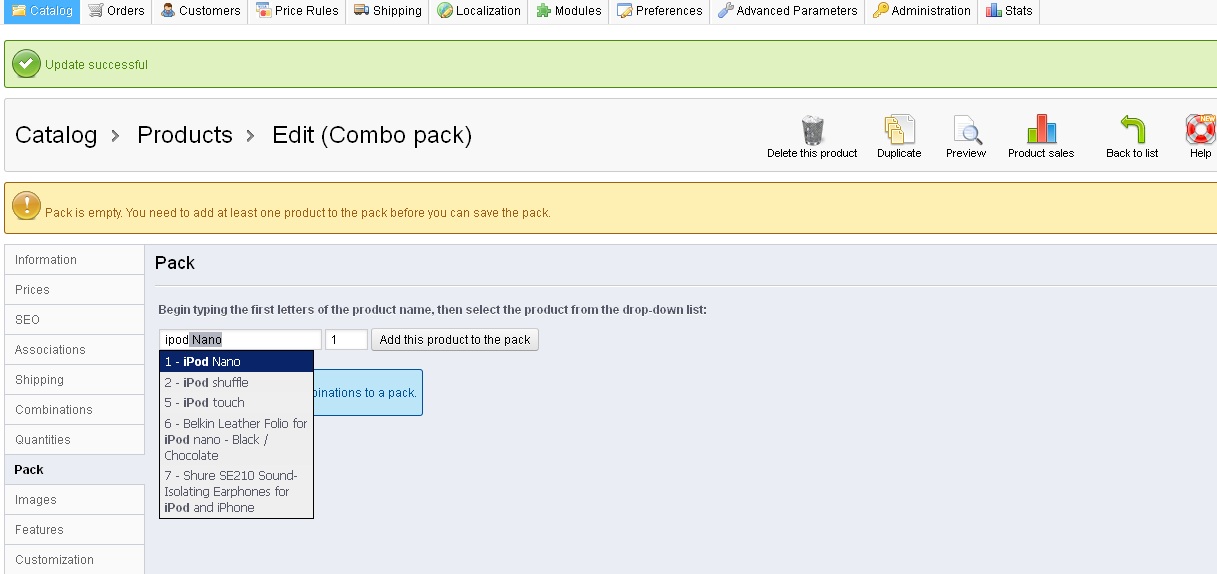Open the Localization menu

click(479, 11)
